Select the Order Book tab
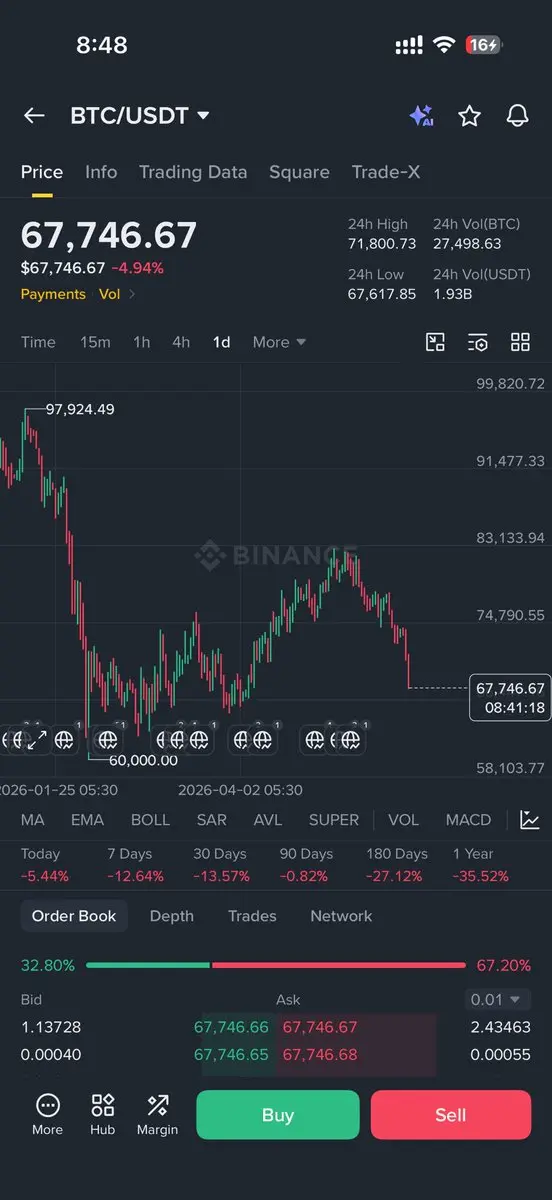Screen dimensions: 552x1200 click(x=74, y=916)
